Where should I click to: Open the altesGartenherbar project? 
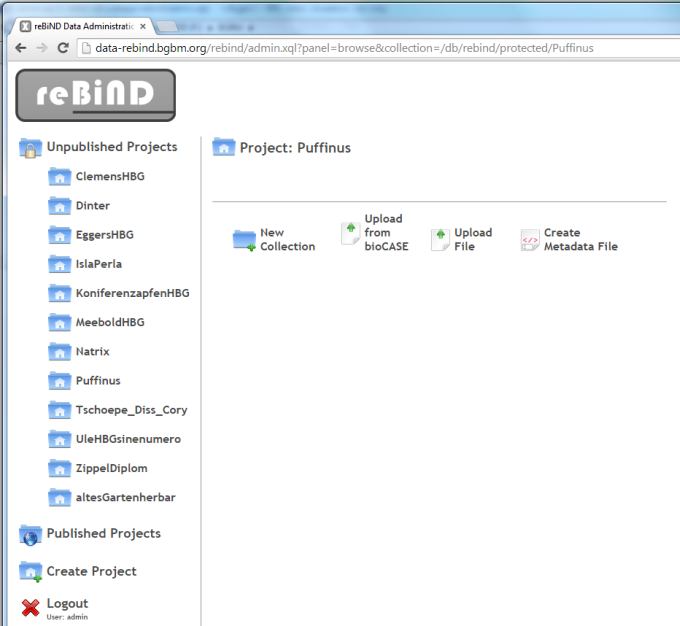tap(126, 497)
